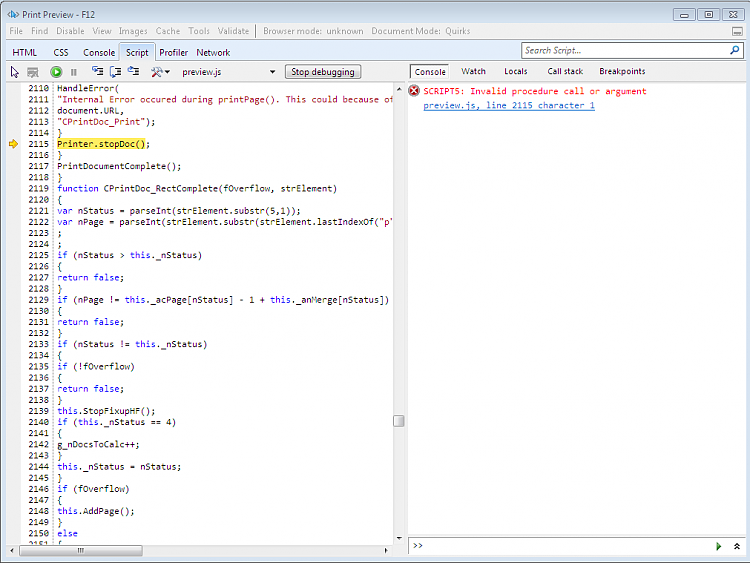750x563 pixels.
Task: Click line number 2125 to set breakpoint
Action: tap(38, 255)
